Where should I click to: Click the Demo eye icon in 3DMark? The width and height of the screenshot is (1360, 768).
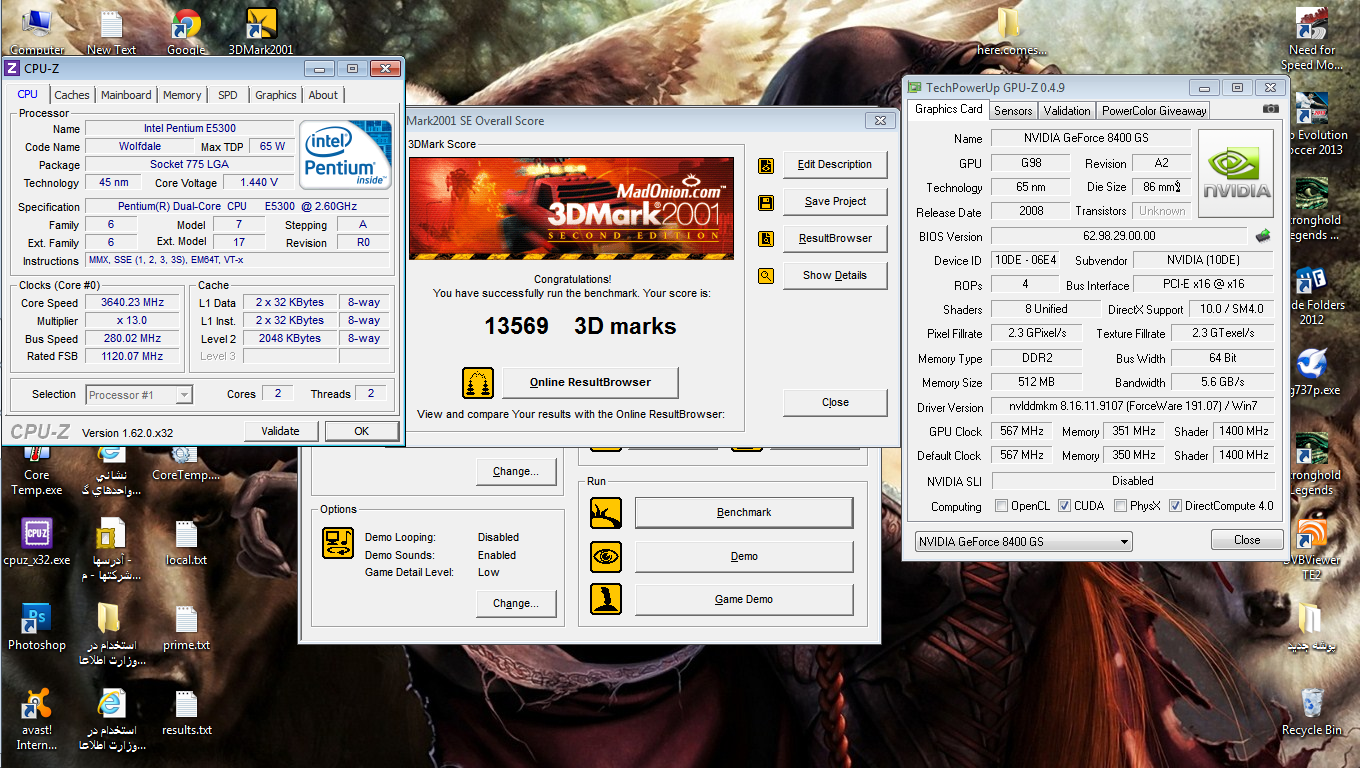(606, 557)
